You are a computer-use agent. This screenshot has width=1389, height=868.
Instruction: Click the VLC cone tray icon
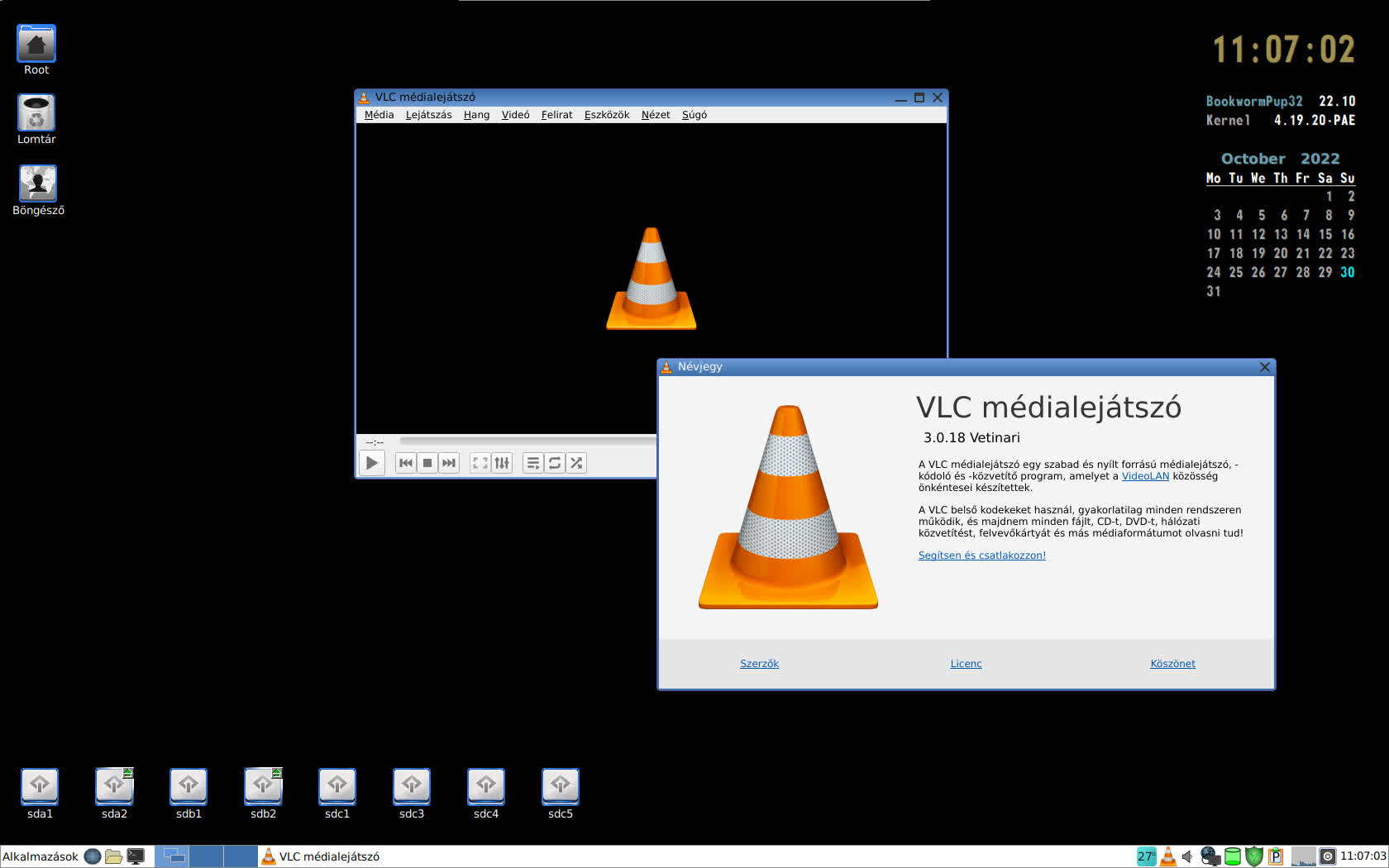coord(1167,856)
